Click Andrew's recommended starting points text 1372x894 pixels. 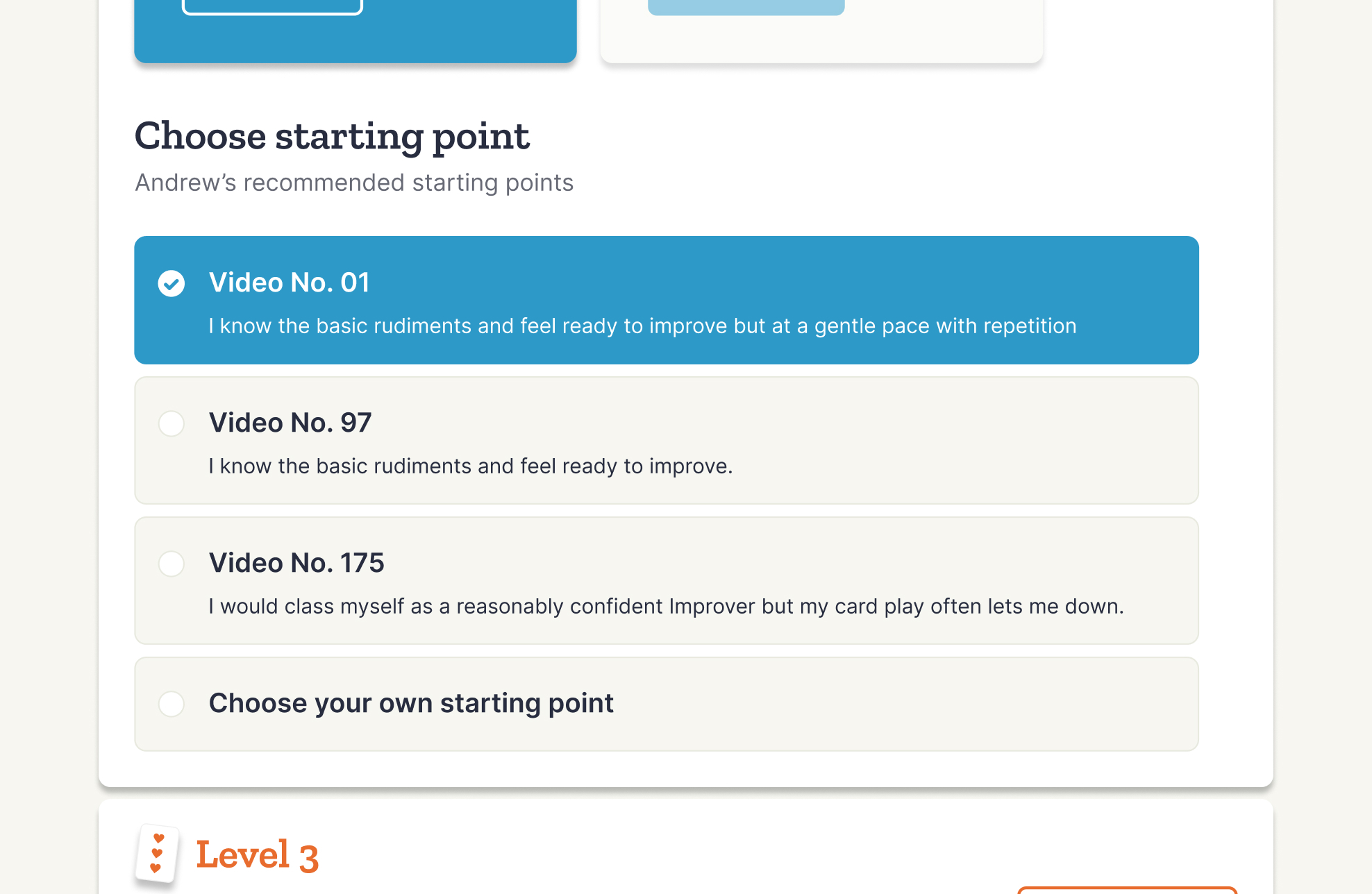(x=353, y=183)
